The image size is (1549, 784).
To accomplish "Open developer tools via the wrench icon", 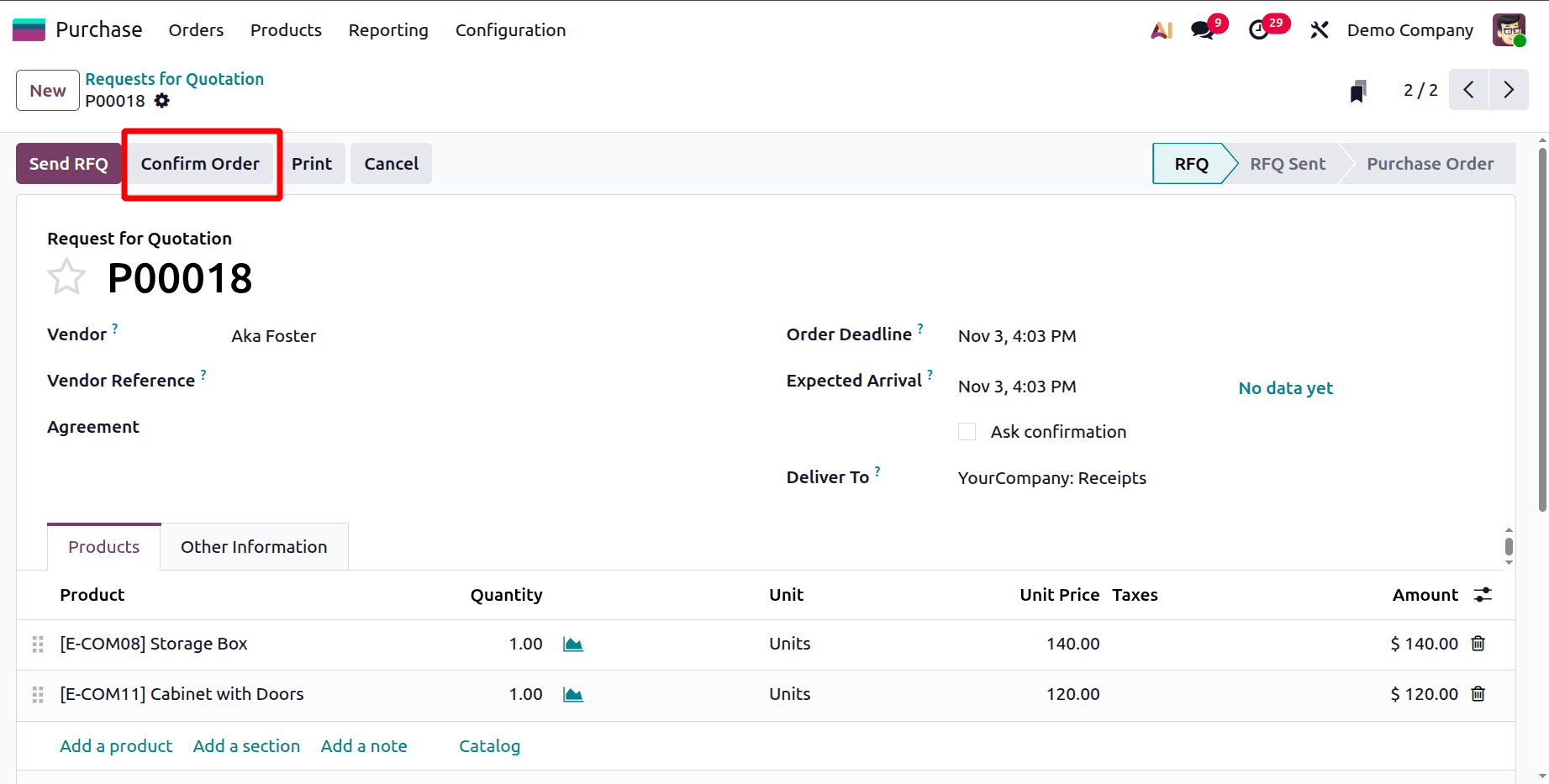I will (1319, 29).
